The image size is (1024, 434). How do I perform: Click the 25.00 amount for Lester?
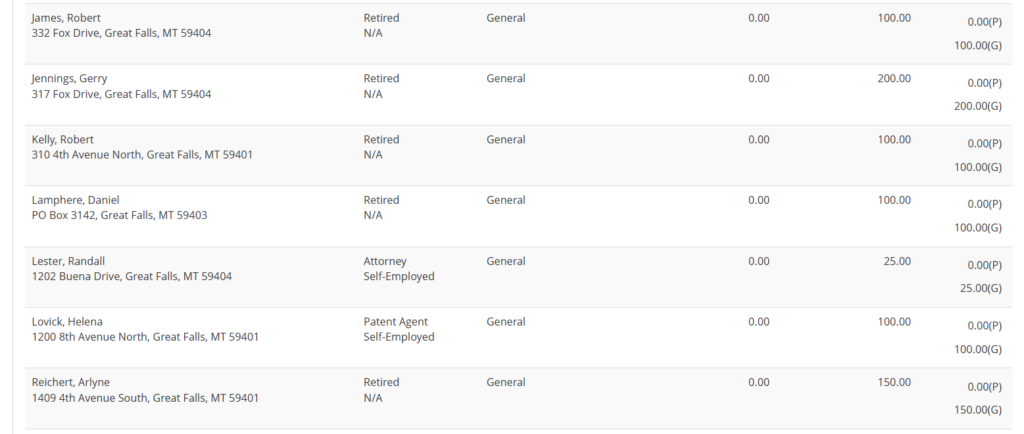point(897,261)
